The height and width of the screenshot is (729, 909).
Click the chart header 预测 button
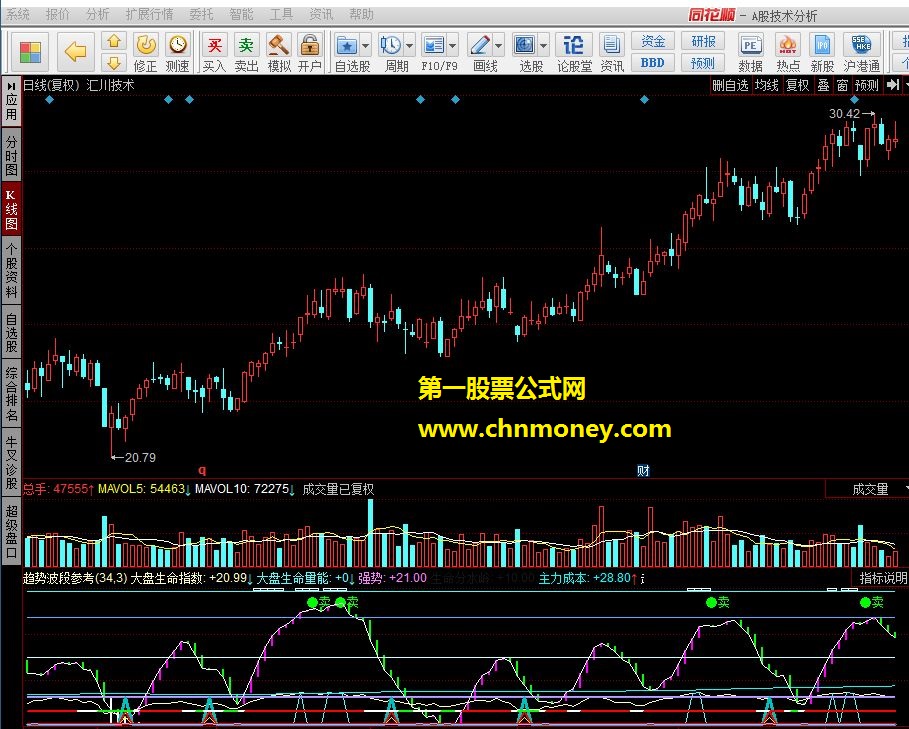(x=867, y=85)
